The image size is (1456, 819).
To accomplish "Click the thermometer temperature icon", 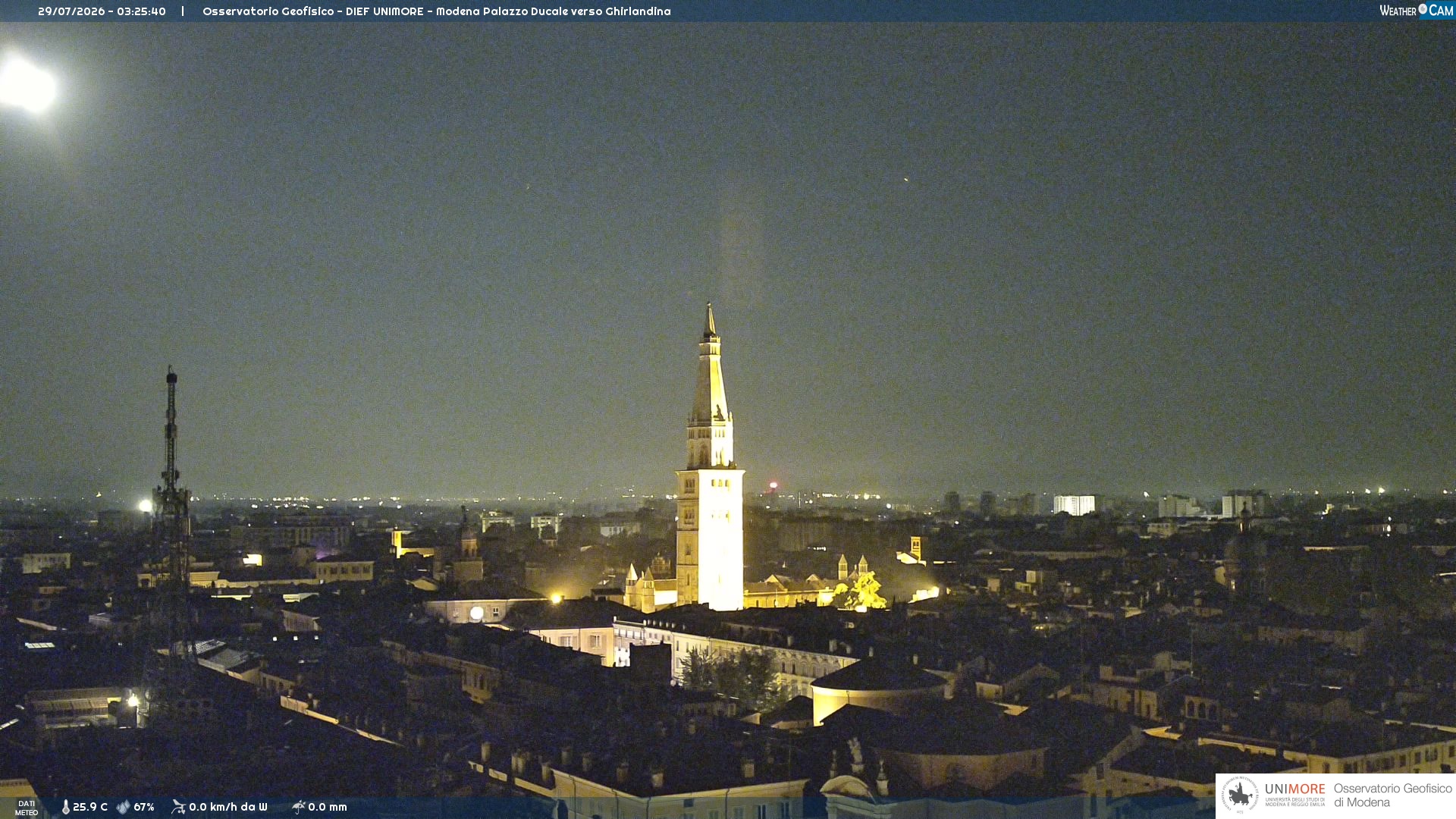I will click(x=65, y=807).
